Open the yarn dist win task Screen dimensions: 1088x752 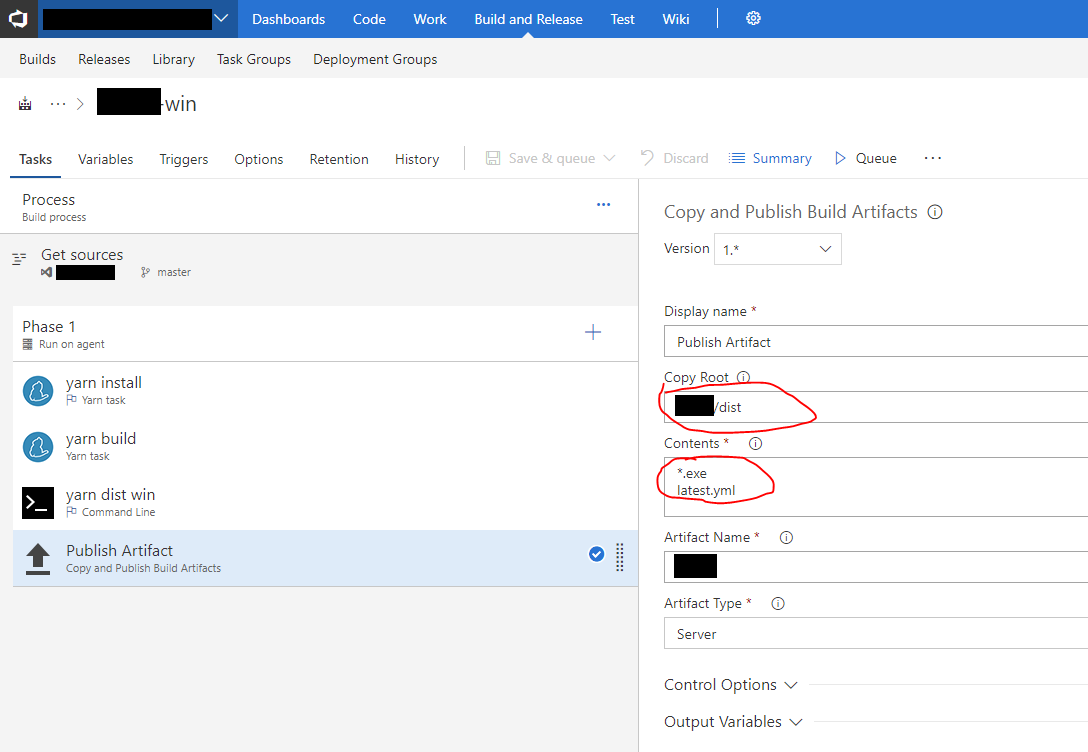(x=325, y=502)
